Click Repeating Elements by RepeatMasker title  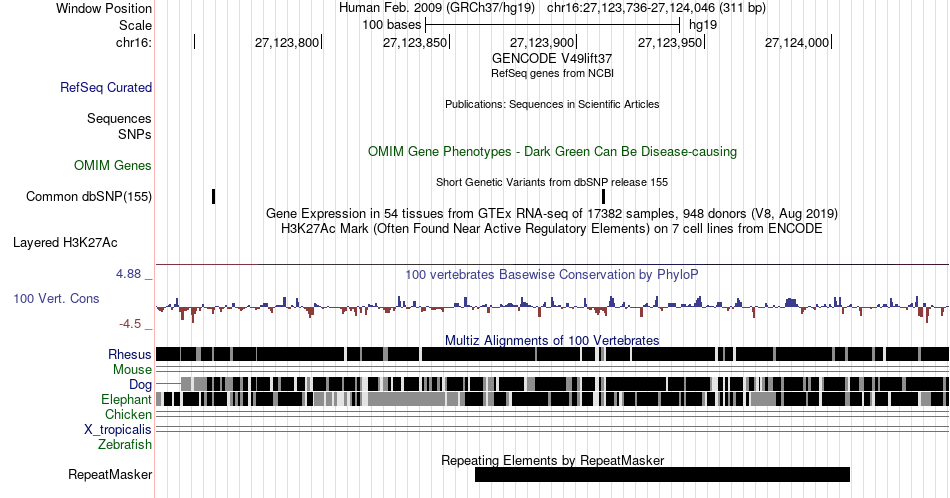tap(552, 460)
